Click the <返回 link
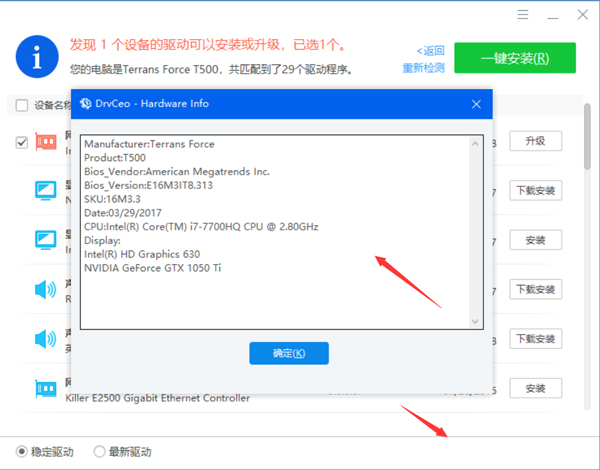Viewport: 600px width, 470px height. click(x=430, y=51)
